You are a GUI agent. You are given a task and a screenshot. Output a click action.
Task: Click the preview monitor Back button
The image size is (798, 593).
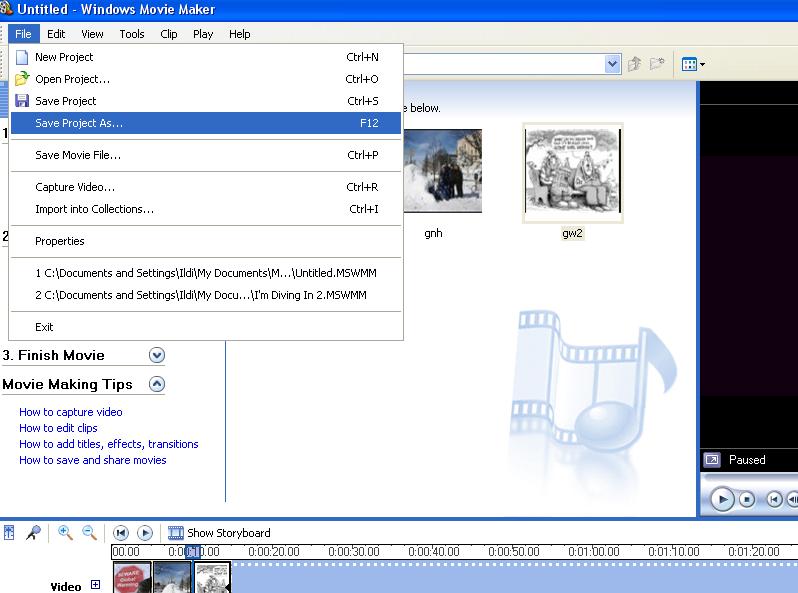coord(774,500)
